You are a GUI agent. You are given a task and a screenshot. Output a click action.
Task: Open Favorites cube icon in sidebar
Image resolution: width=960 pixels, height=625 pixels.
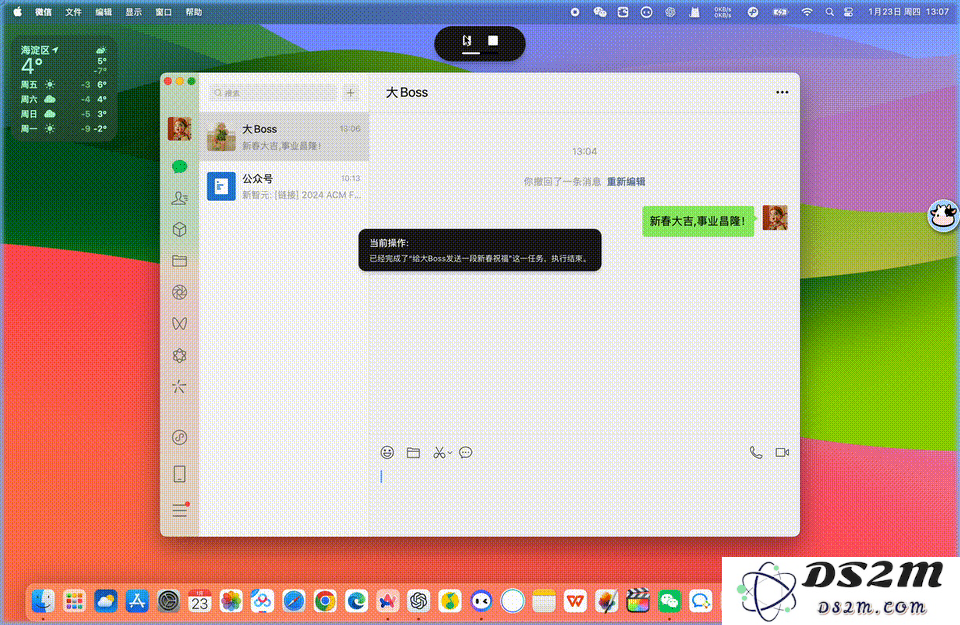179,230
